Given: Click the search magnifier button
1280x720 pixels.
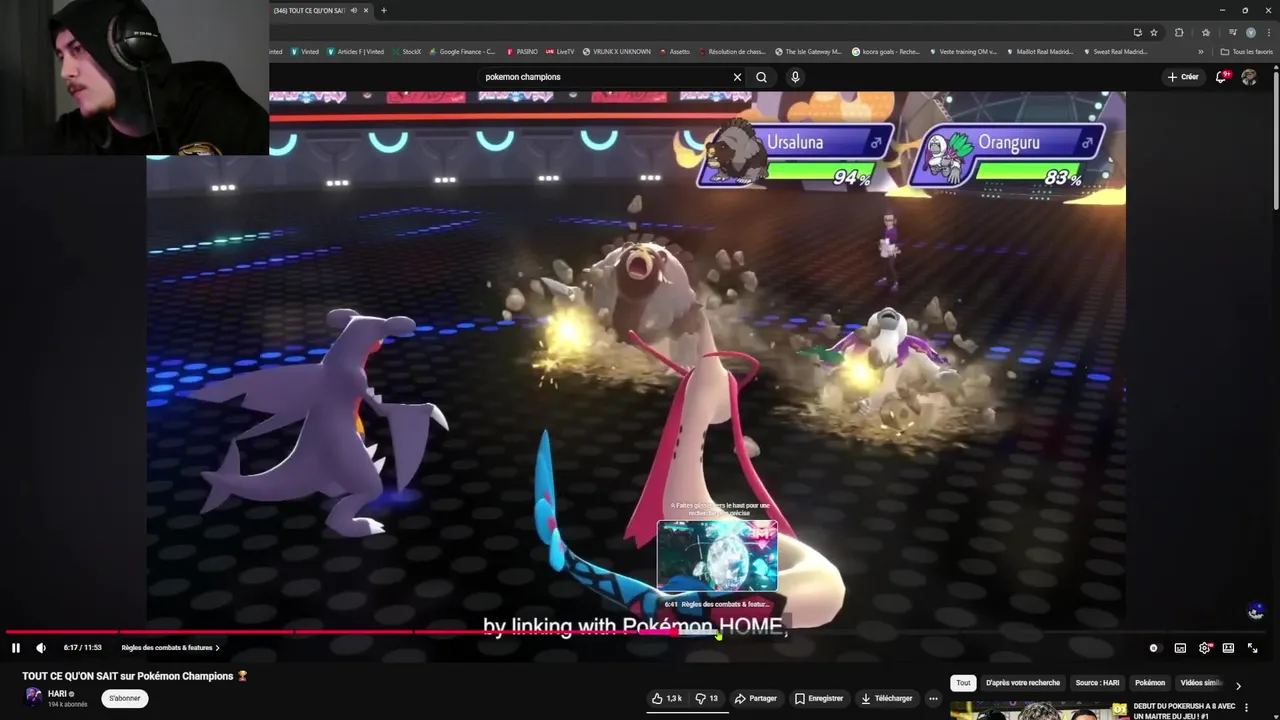Looking at the screenshot, I should (761, 77).
